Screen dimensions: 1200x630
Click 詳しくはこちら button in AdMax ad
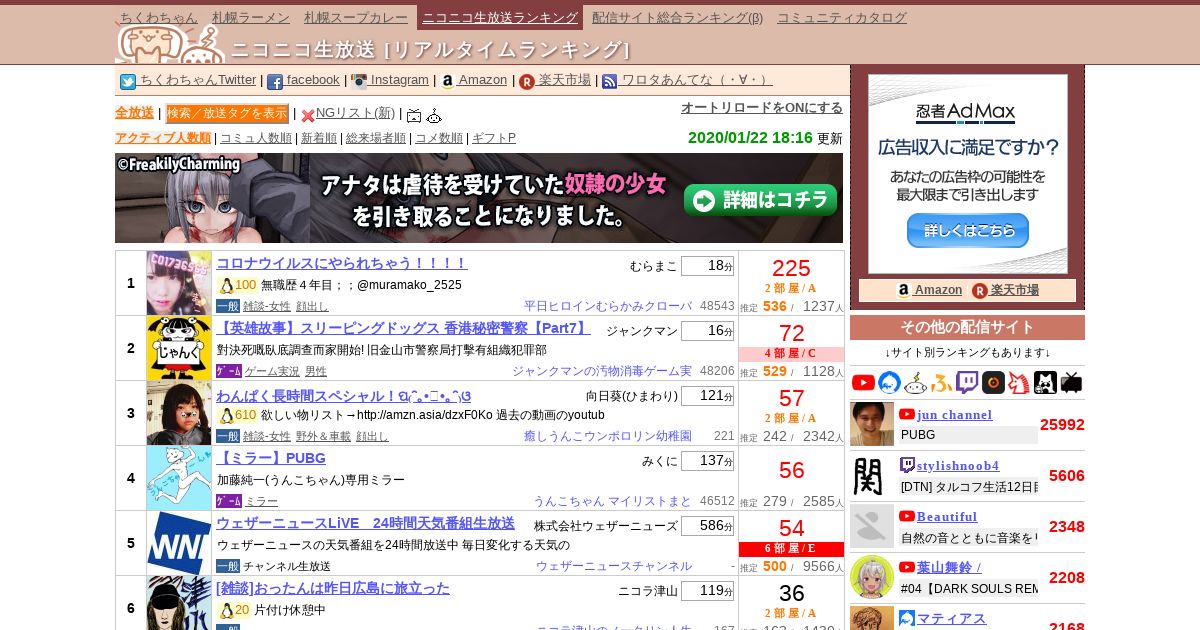(968, 230)
